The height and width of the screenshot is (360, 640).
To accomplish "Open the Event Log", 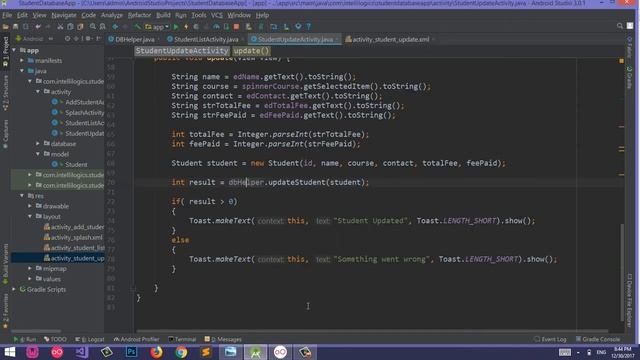I will tap(550, 340).
